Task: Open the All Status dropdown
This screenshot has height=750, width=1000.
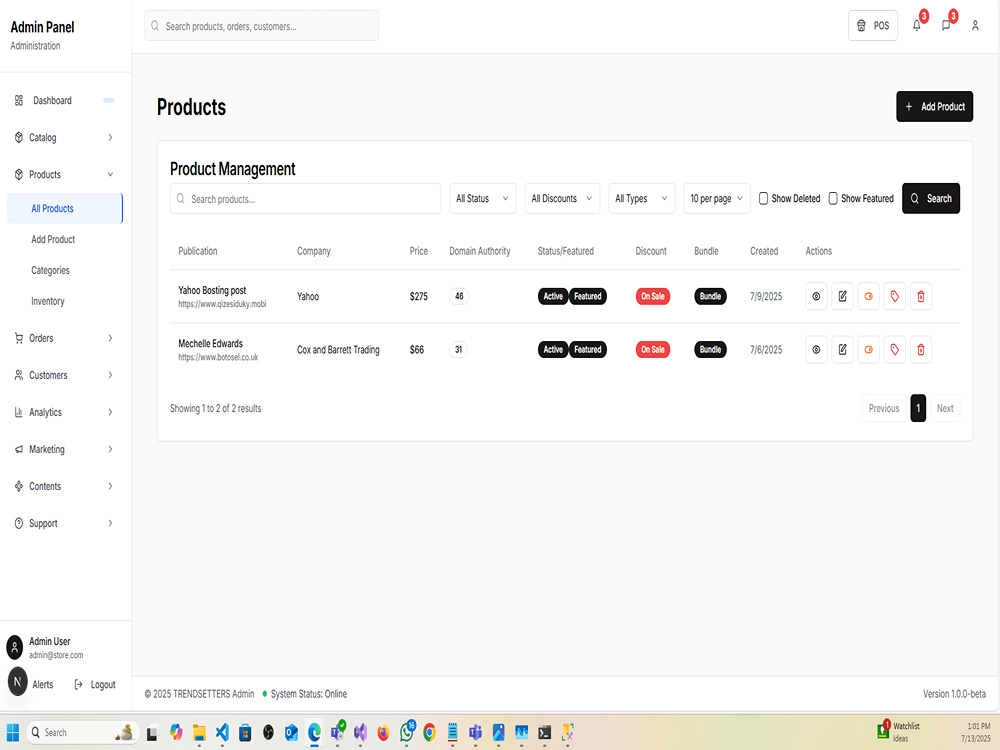Action: [482, 198]
